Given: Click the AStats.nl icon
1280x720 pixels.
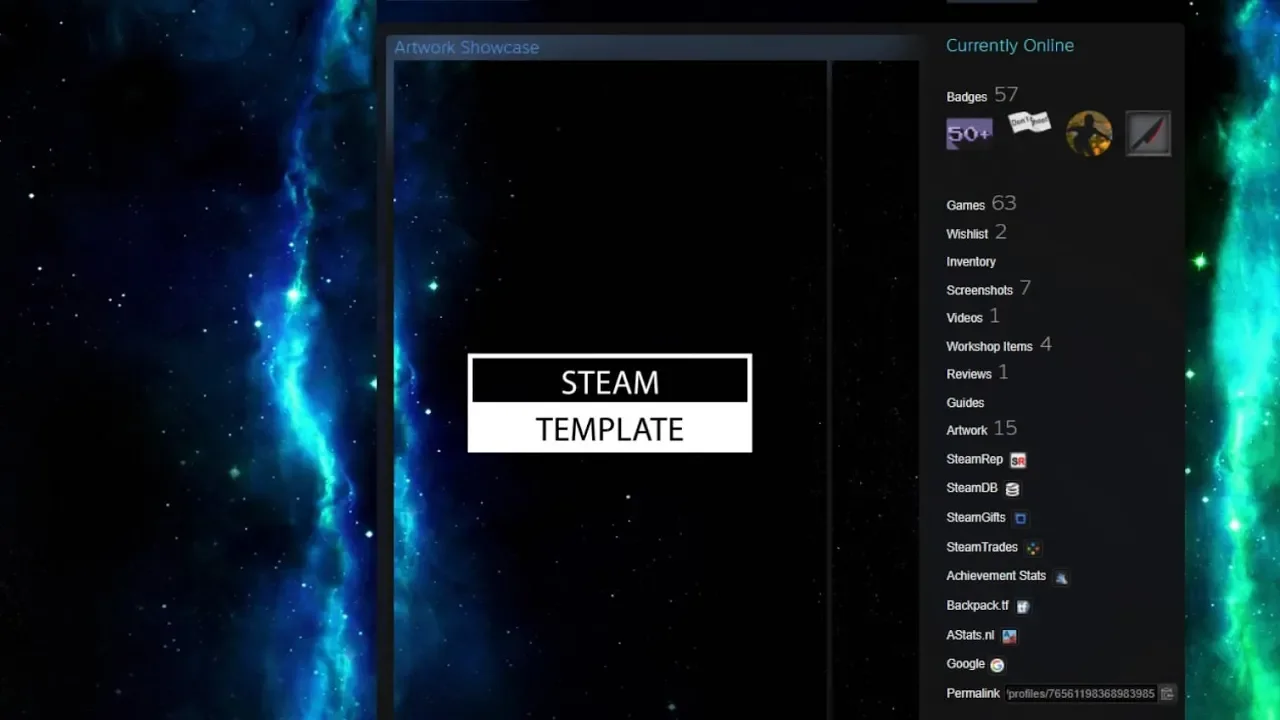Looking at the screenshot, I should pyautogui.click(x=1009, y=636).
